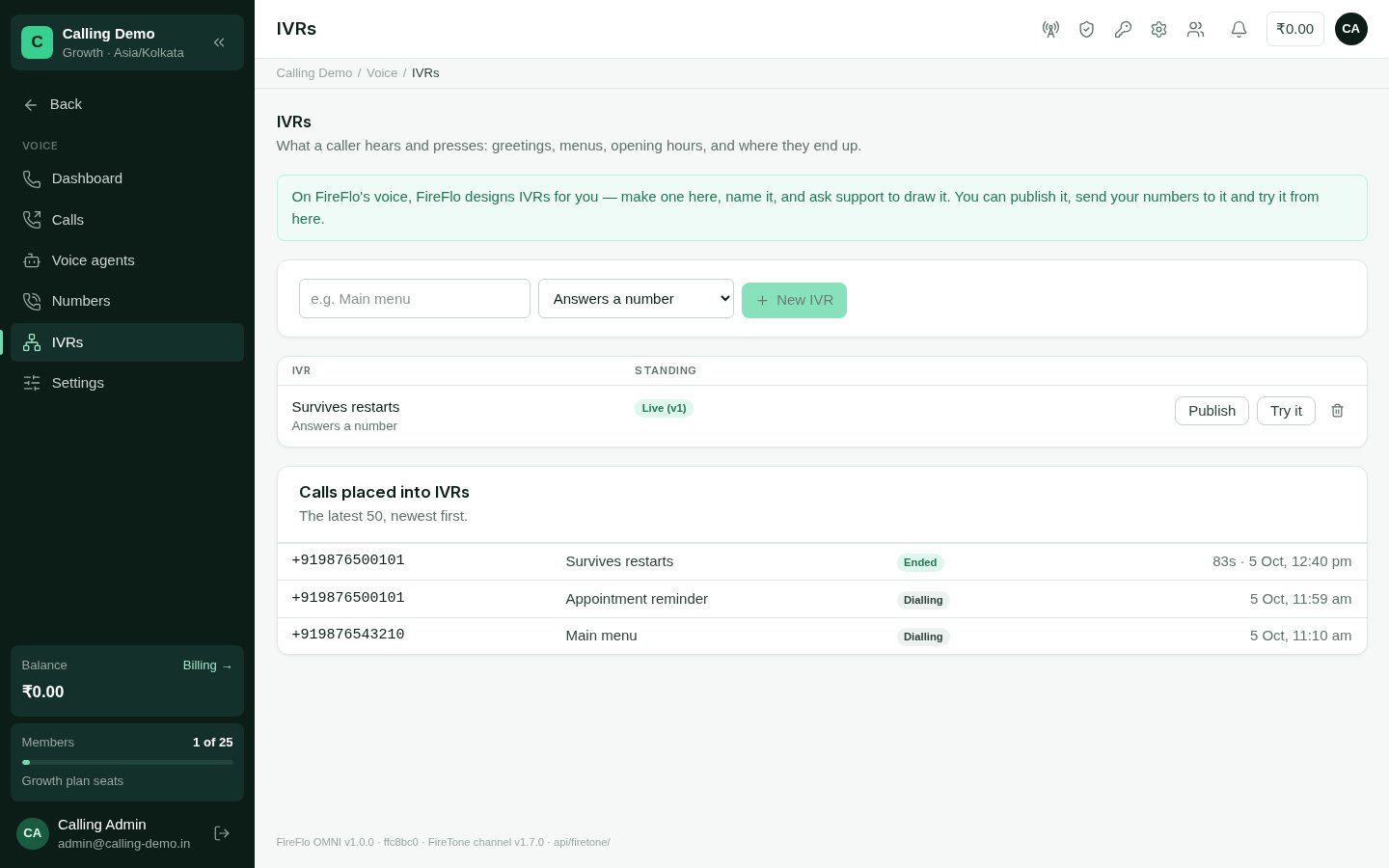Focus the IVR name input field
This screenshot has height=868, width=1389.
[415, 299]
